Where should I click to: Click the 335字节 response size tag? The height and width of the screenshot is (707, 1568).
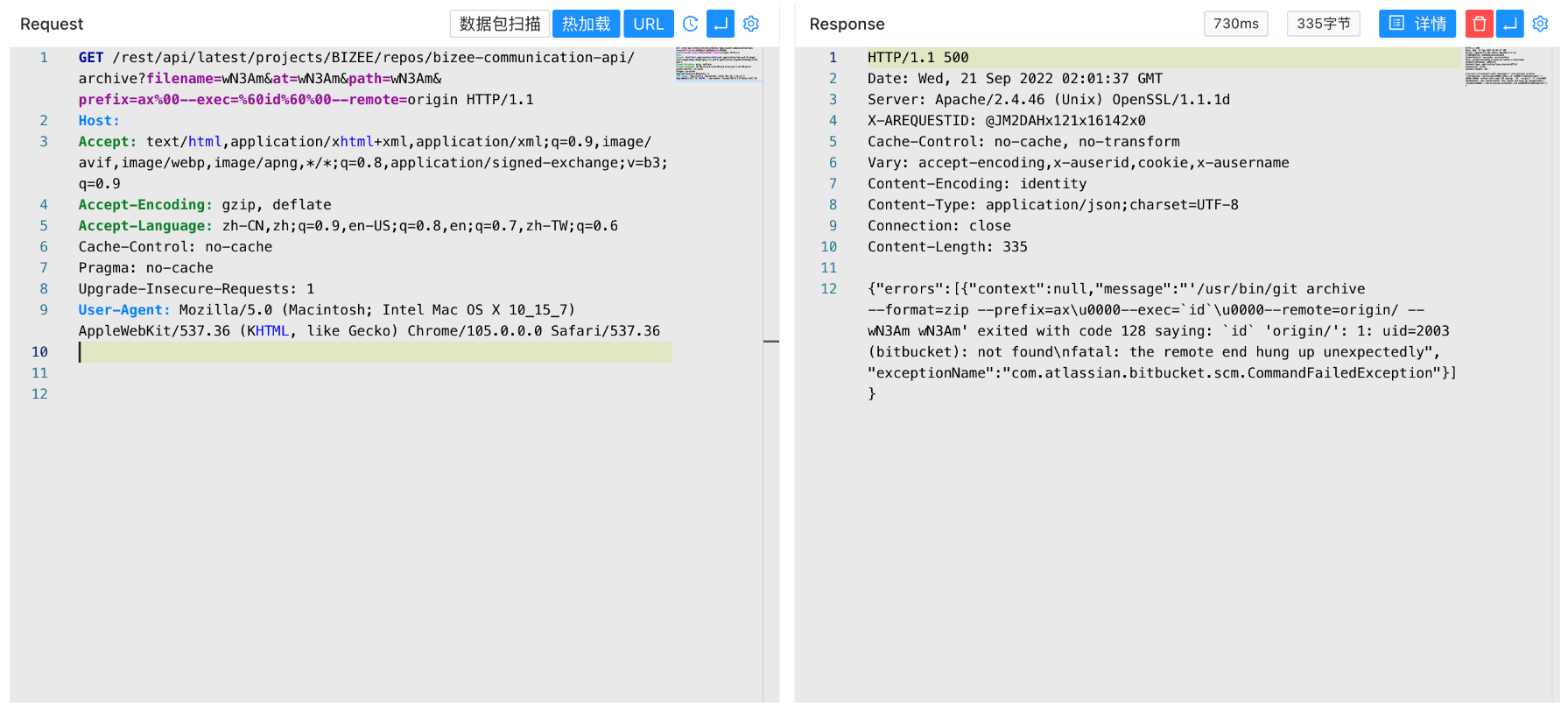(x=1324, y=24)
